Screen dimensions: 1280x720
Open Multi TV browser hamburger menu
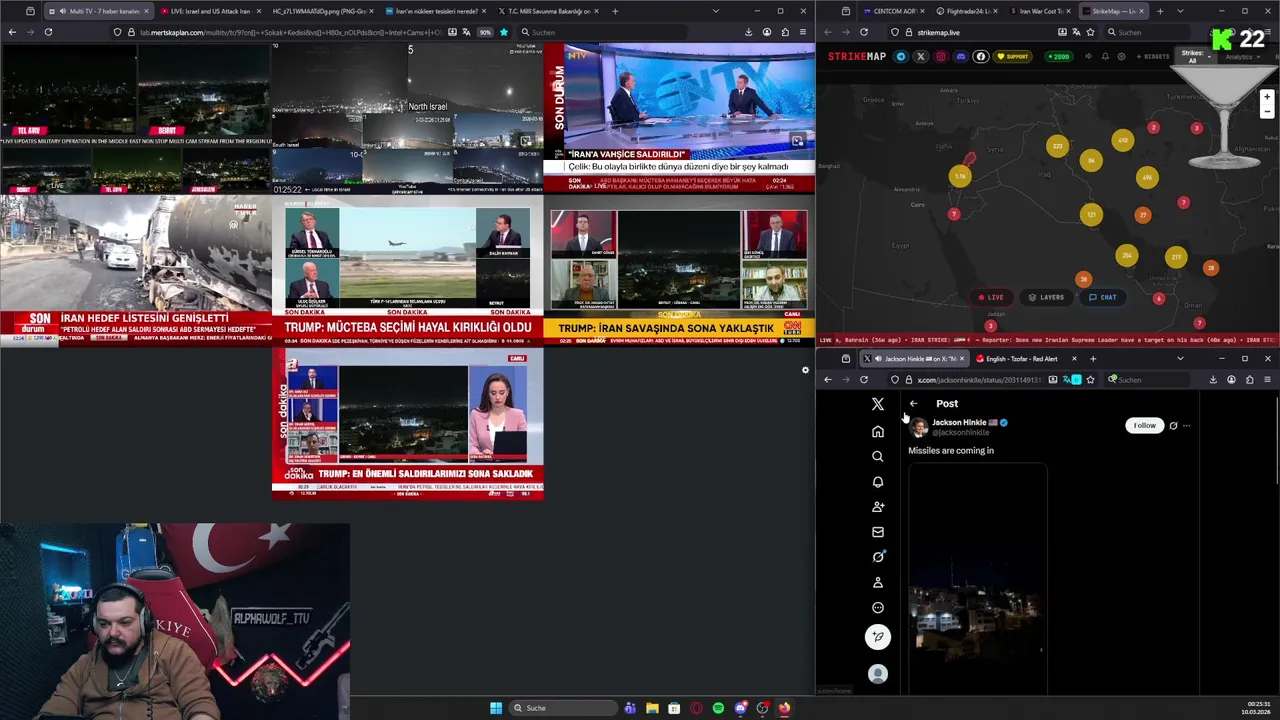pyautogui.click(x=802, y=32)
